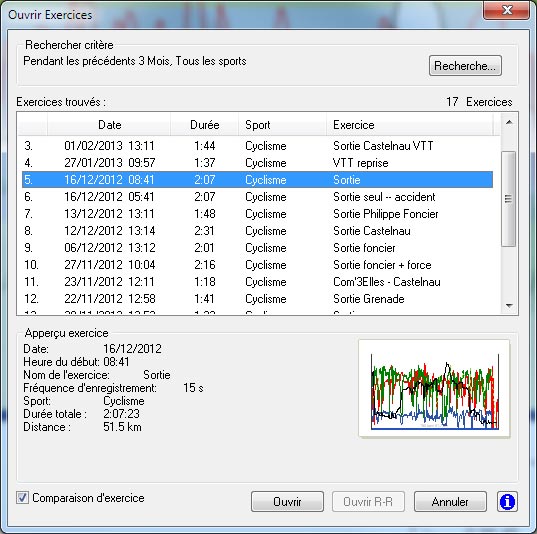Click scrollbar down arrow in exercise list
537x534 pixels.
point(509,305)
